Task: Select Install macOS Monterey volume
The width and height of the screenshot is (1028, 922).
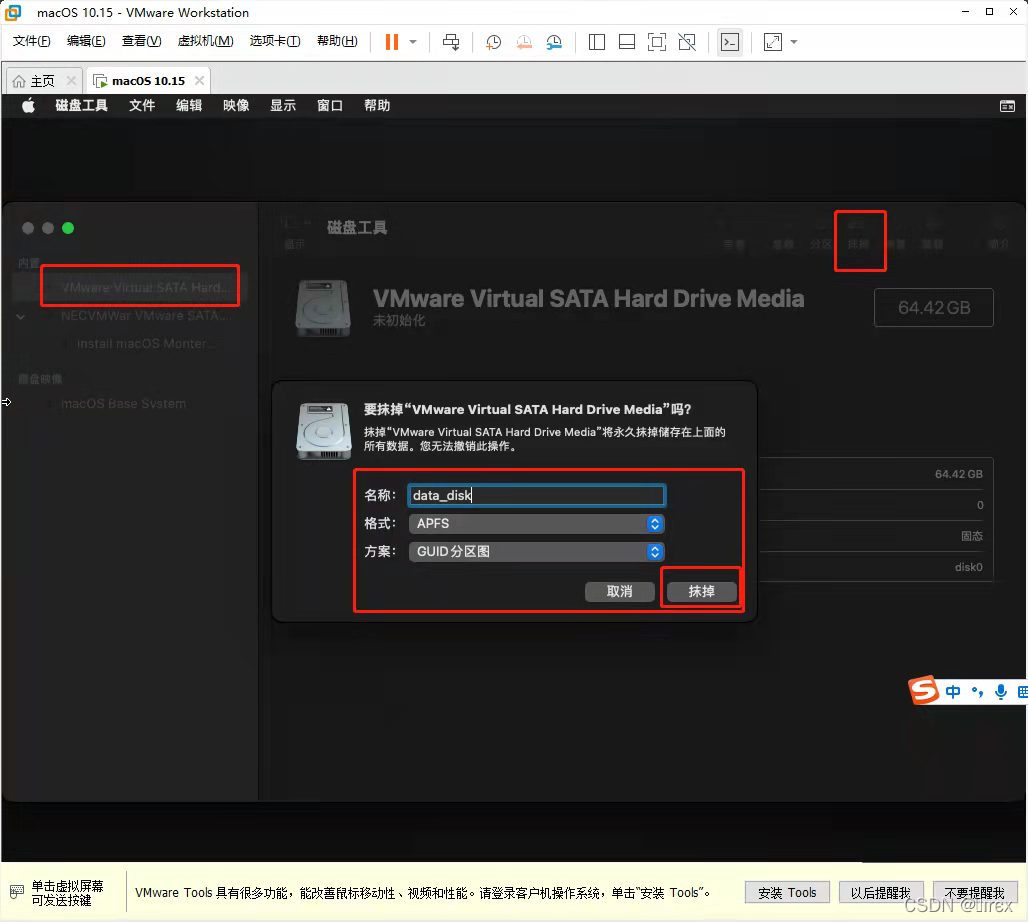Action: (146, 344)
